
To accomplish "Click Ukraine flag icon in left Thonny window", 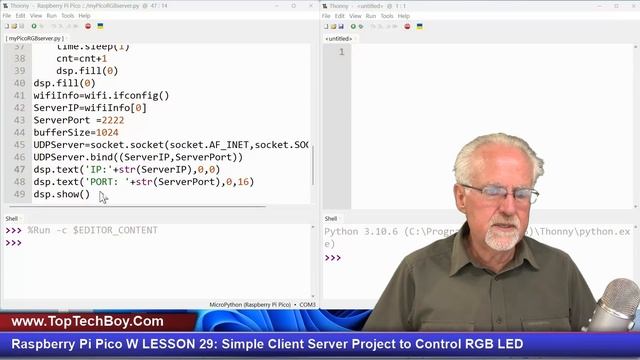I will click(100, 26).
